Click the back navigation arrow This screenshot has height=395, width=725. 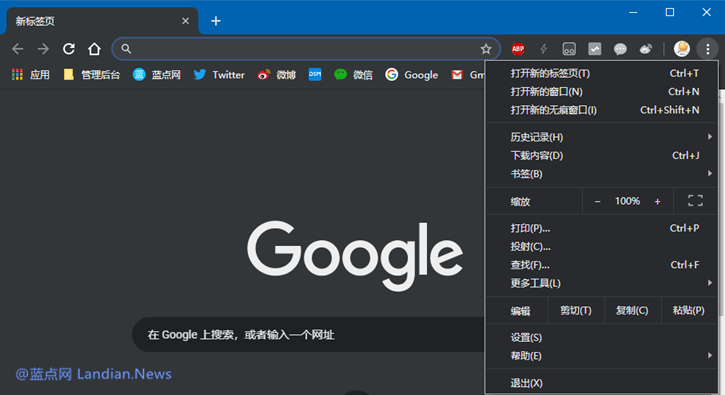(18, 49)
